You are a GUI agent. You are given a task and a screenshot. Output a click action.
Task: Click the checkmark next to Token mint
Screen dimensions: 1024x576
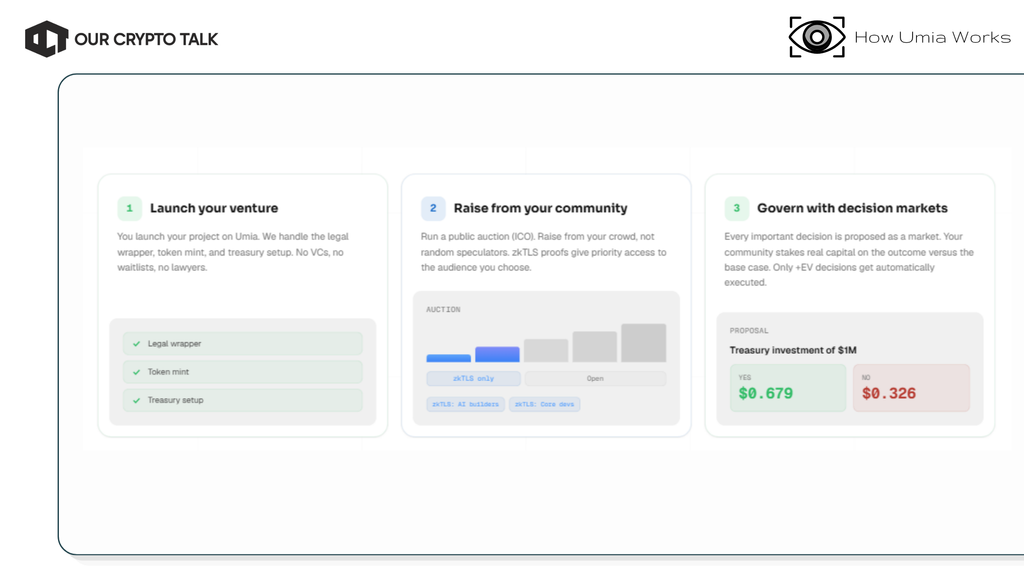tap(136, 372)
